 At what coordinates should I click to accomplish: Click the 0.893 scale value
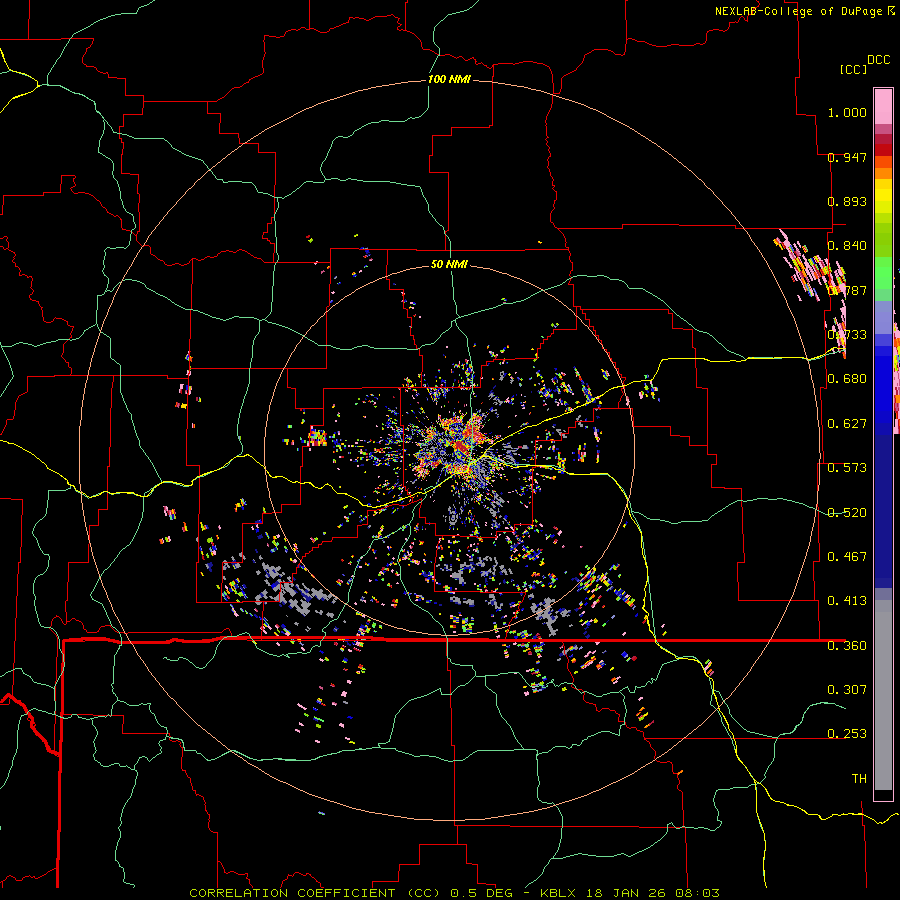tap(847, 201)
